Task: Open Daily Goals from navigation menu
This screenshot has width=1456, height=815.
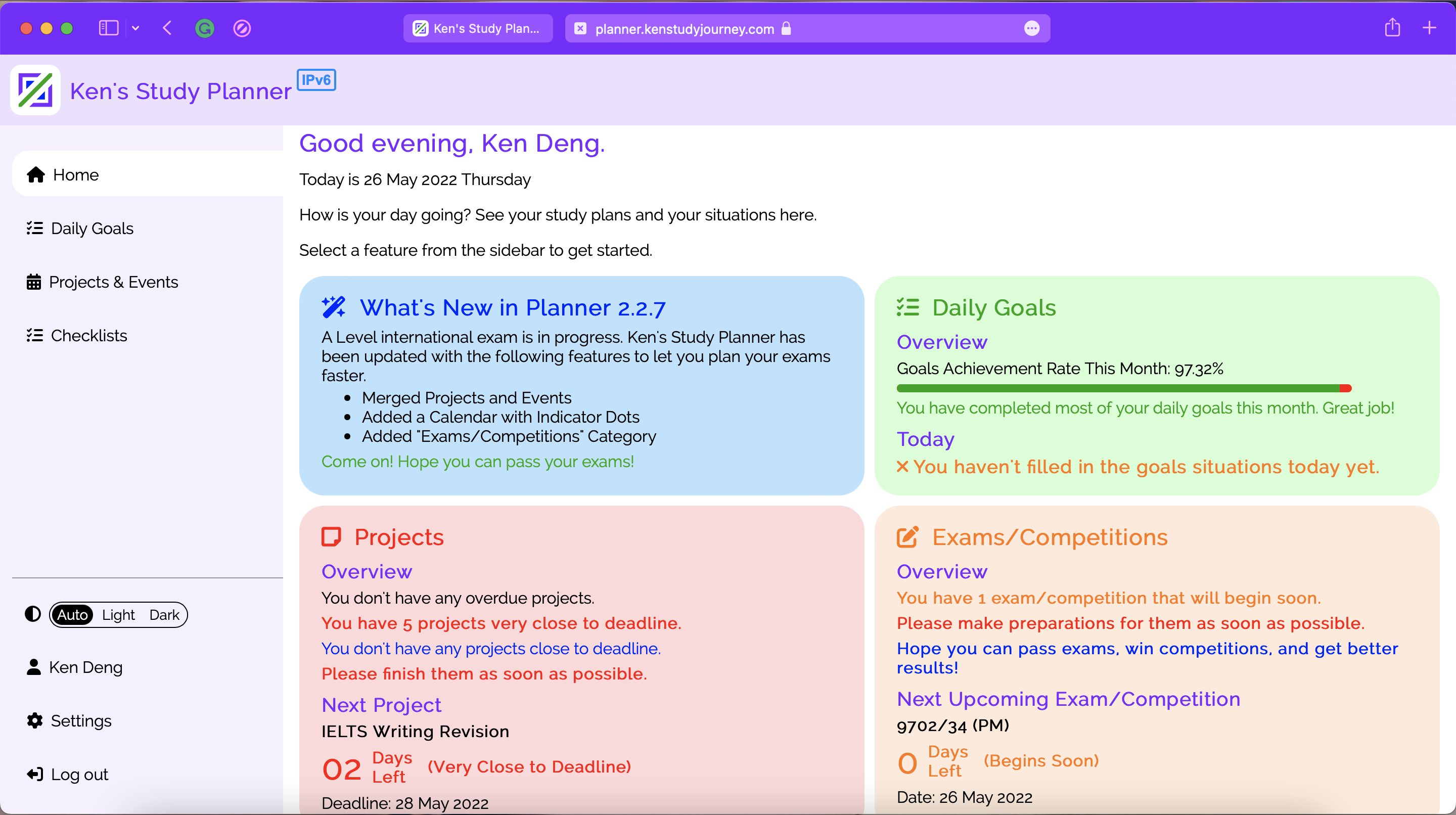Action: pyautogui.click(x=93, y=228)
